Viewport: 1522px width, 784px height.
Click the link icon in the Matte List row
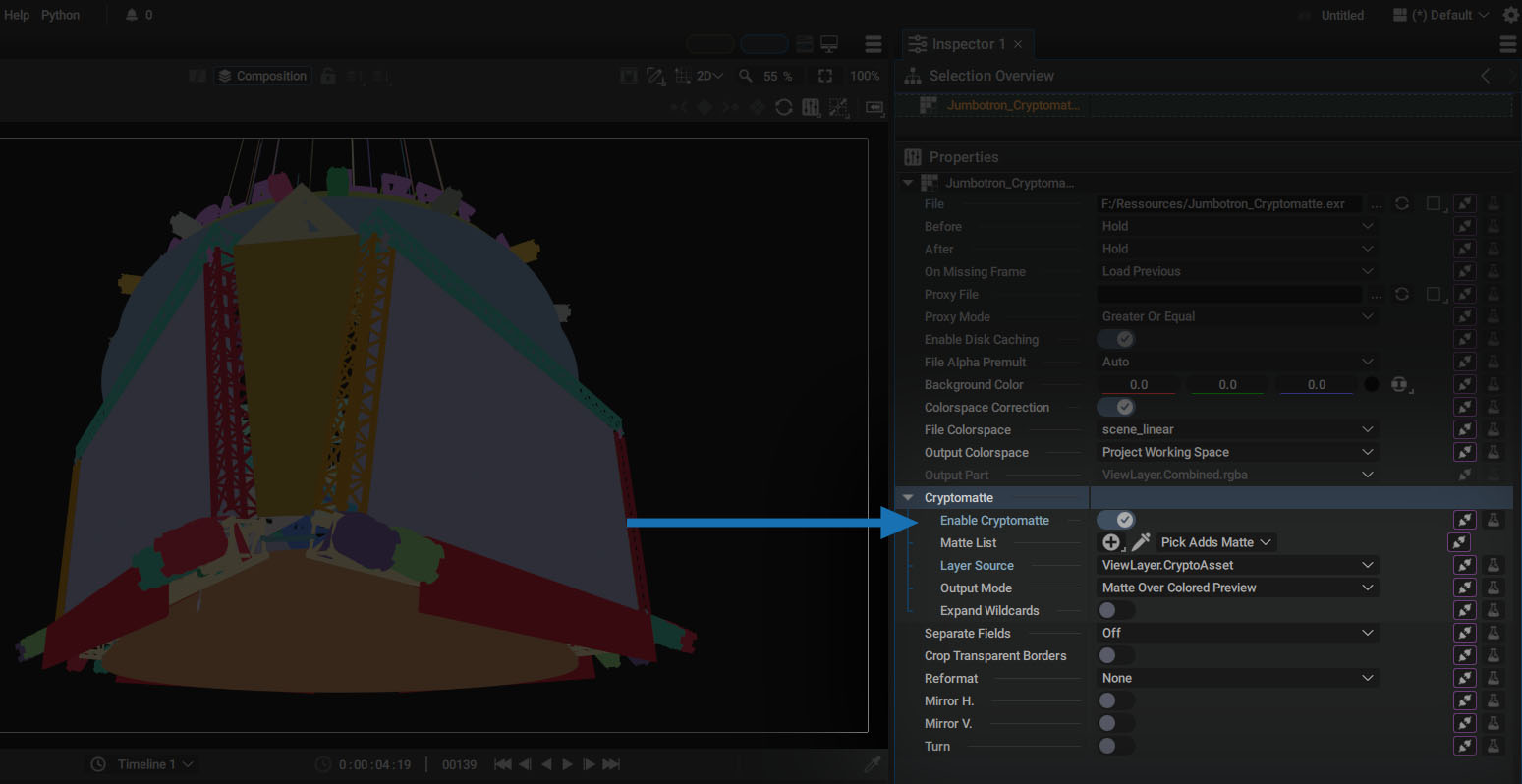click(1459, 542)
